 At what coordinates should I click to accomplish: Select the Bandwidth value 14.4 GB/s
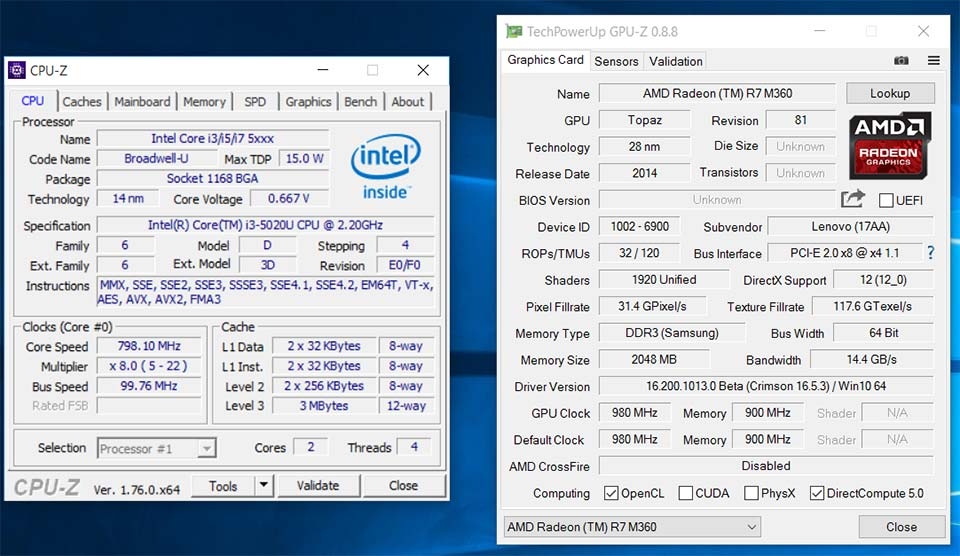point(872,359)
